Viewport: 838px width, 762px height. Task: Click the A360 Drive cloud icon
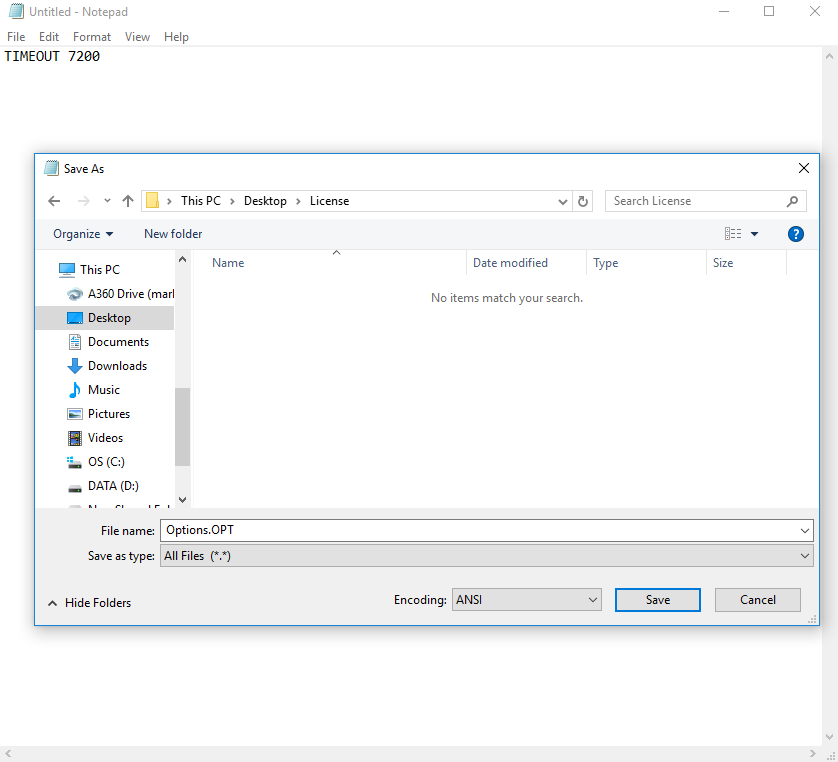(75, 294)
